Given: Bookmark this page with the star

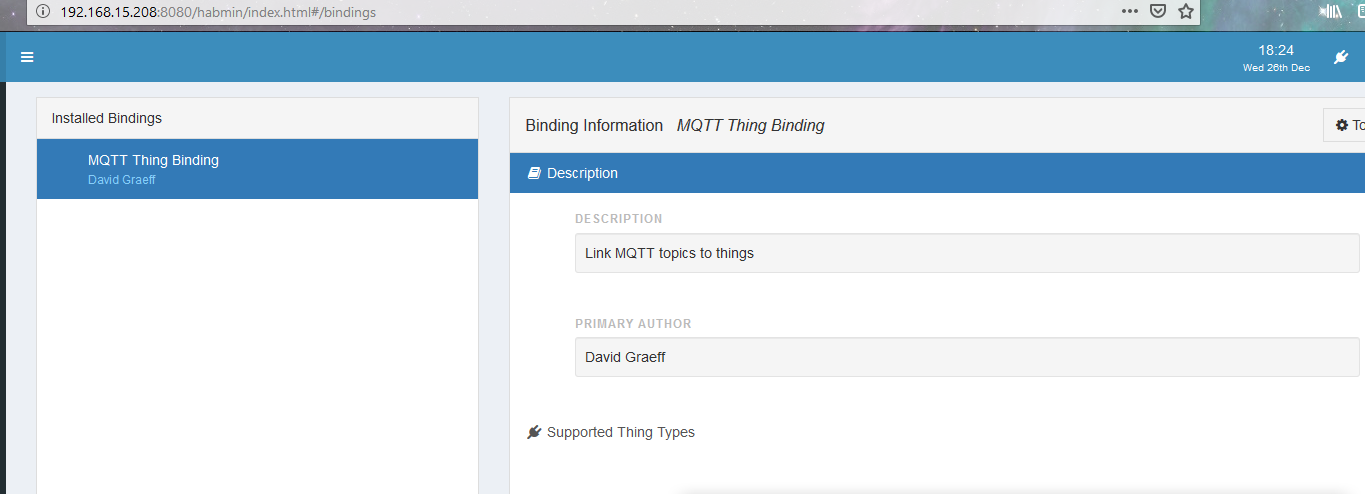Looking at the screenshot, I should click(x=1185, y=12).
